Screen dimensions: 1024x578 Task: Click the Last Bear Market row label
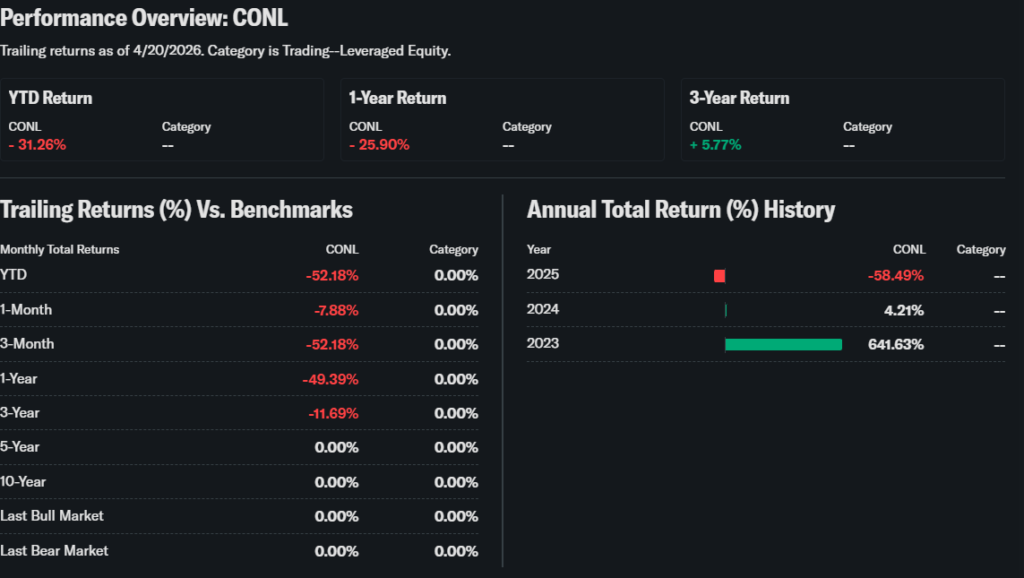(x=54, y=551)
